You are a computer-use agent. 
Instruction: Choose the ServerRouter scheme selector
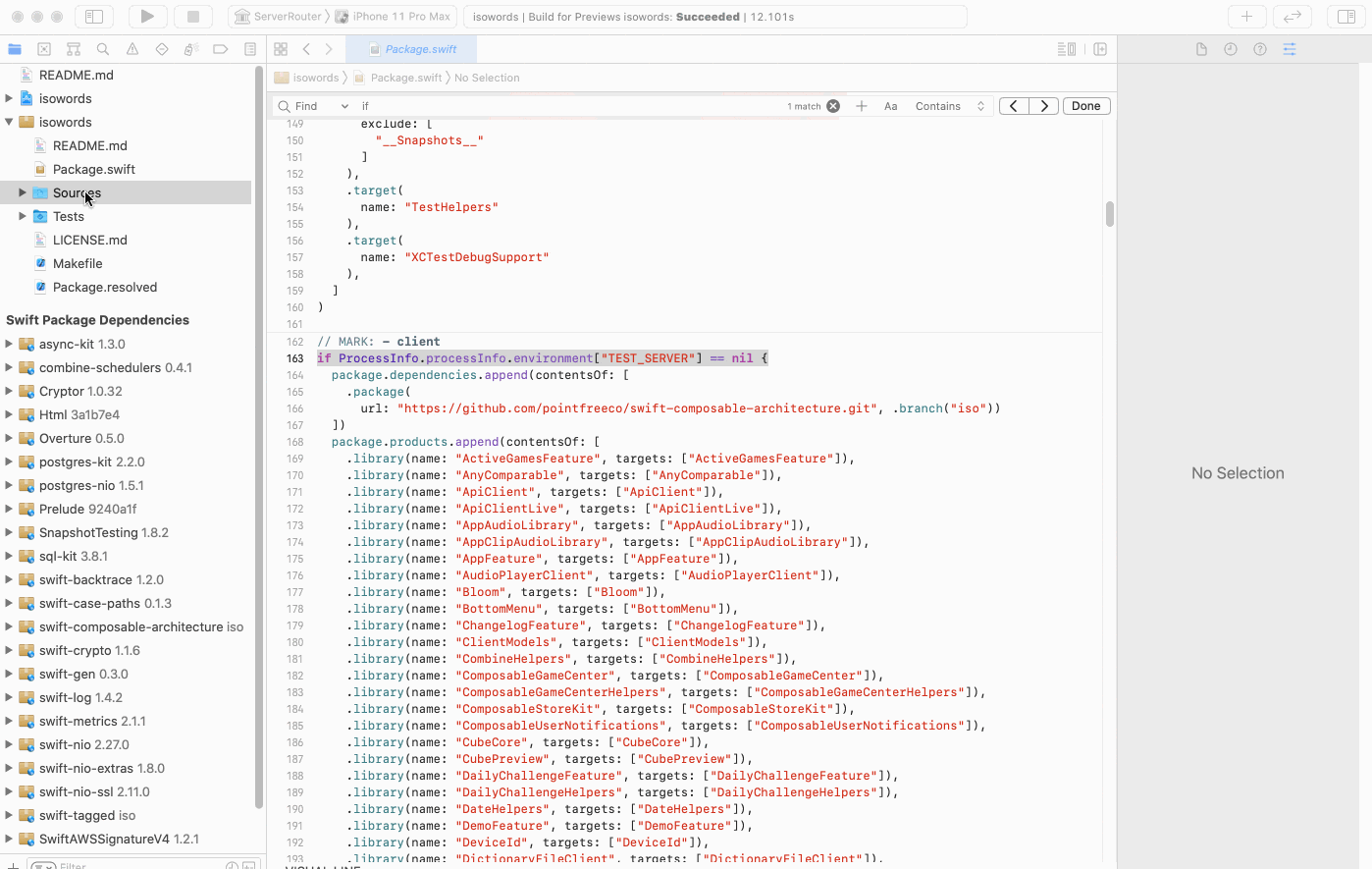click(279, 17)
